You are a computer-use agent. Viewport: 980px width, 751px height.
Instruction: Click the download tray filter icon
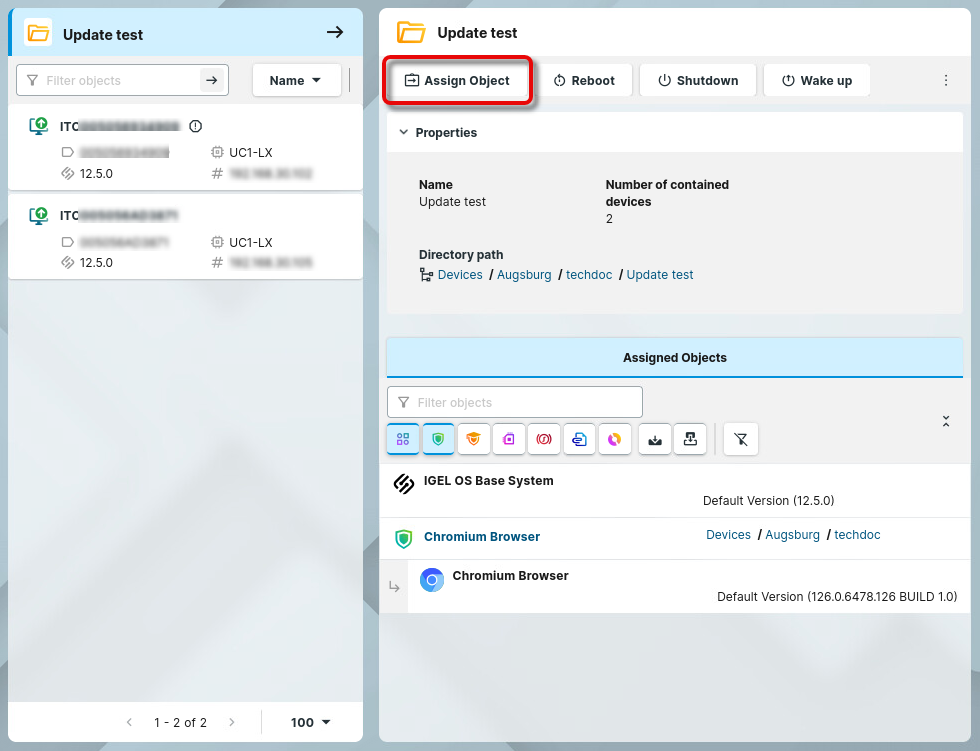(x=655, y=439)
